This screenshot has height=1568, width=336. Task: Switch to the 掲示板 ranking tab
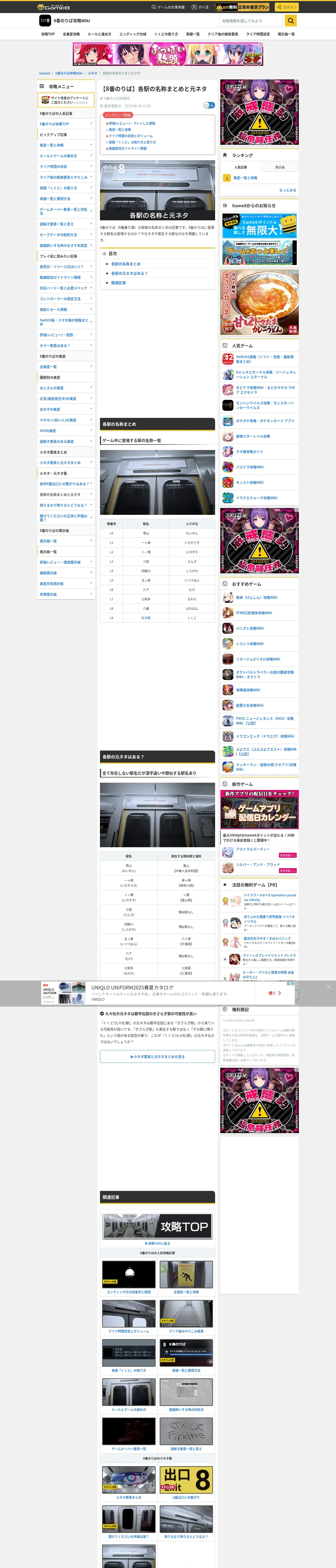[280, 167]
